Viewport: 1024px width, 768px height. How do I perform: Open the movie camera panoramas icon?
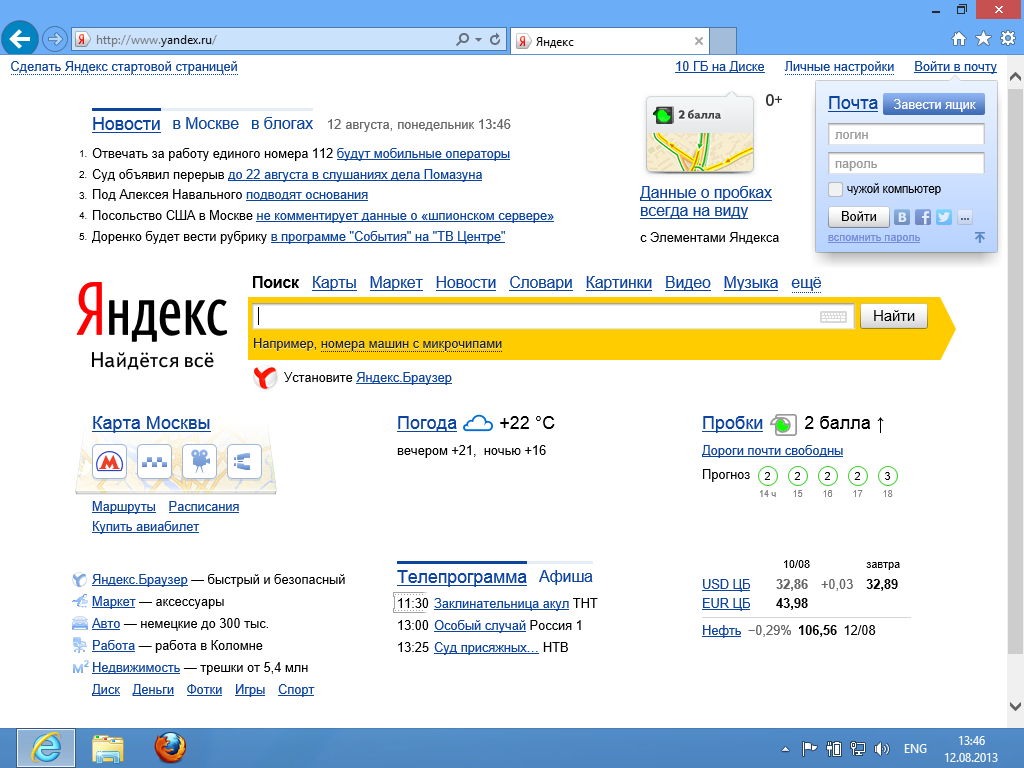pyautogui.click(x=200, y=462)
